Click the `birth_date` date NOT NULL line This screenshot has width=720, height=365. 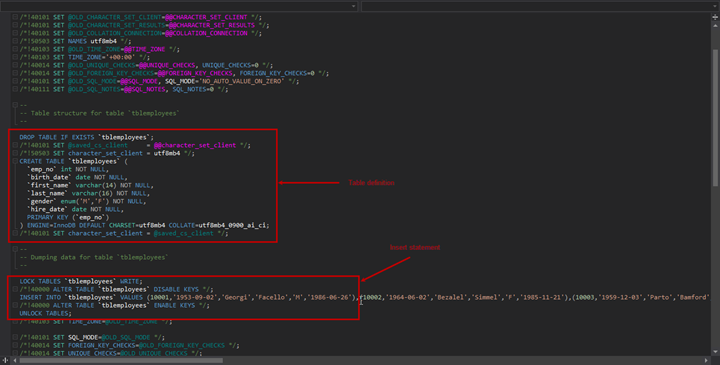(x=77, y=177)
